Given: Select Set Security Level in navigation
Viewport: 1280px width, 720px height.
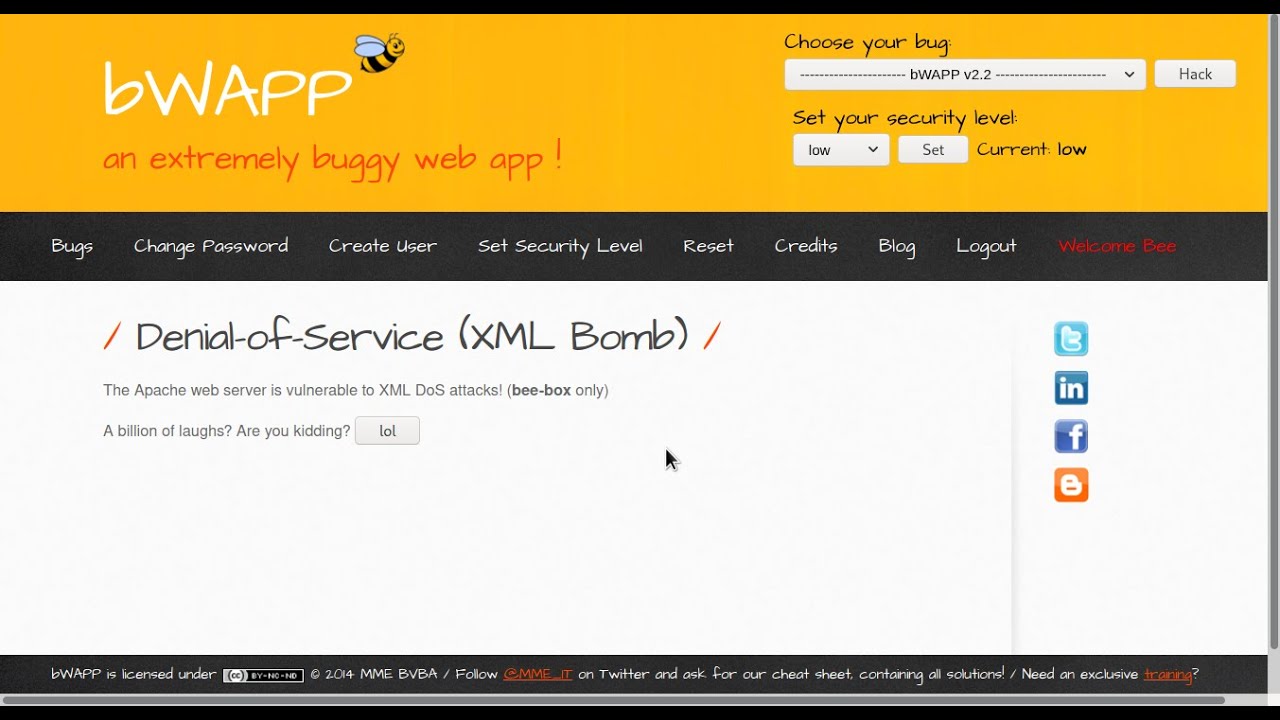Looking at the screenshot, I should click(x=560, y=246).
